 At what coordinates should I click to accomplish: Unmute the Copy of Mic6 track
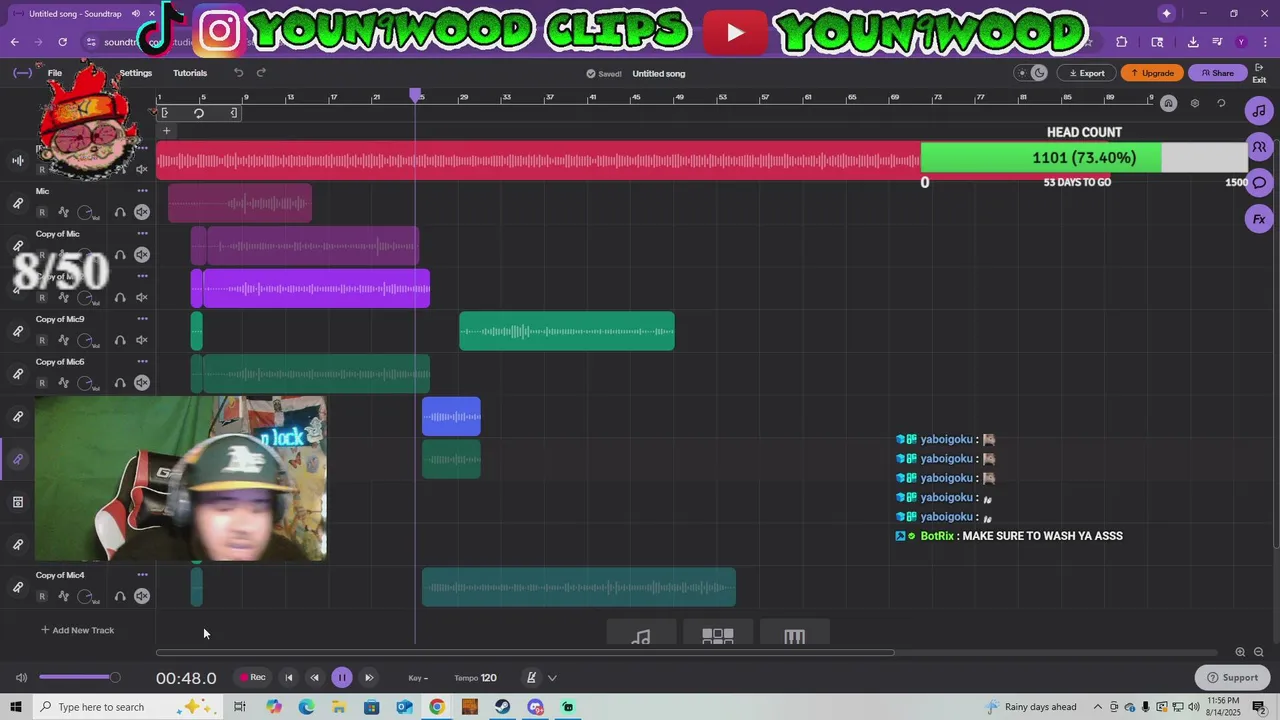(x=142, y=383)
